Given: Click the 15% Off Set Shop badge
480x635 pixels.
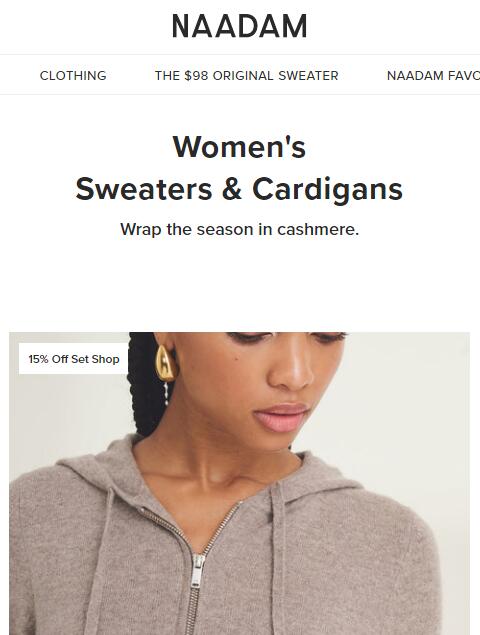Looking at the screenshot, I should 74,359.
